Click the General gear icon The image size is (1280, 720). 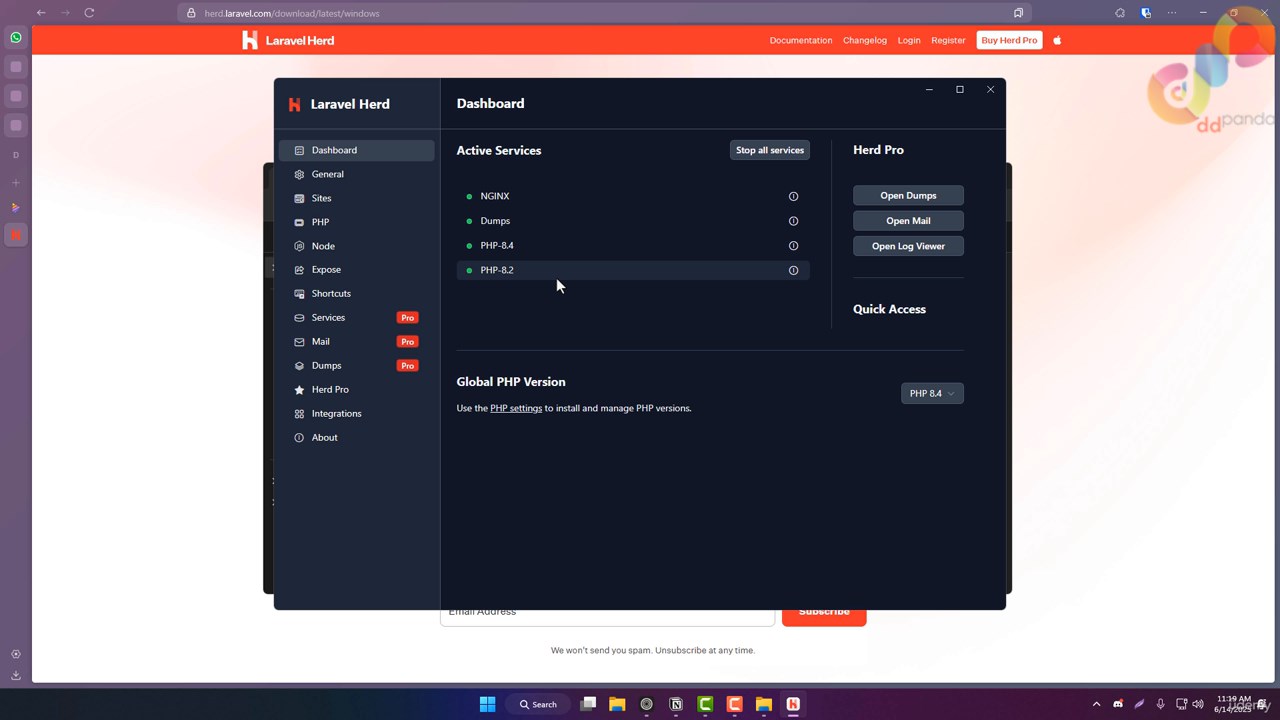(299, 174)
